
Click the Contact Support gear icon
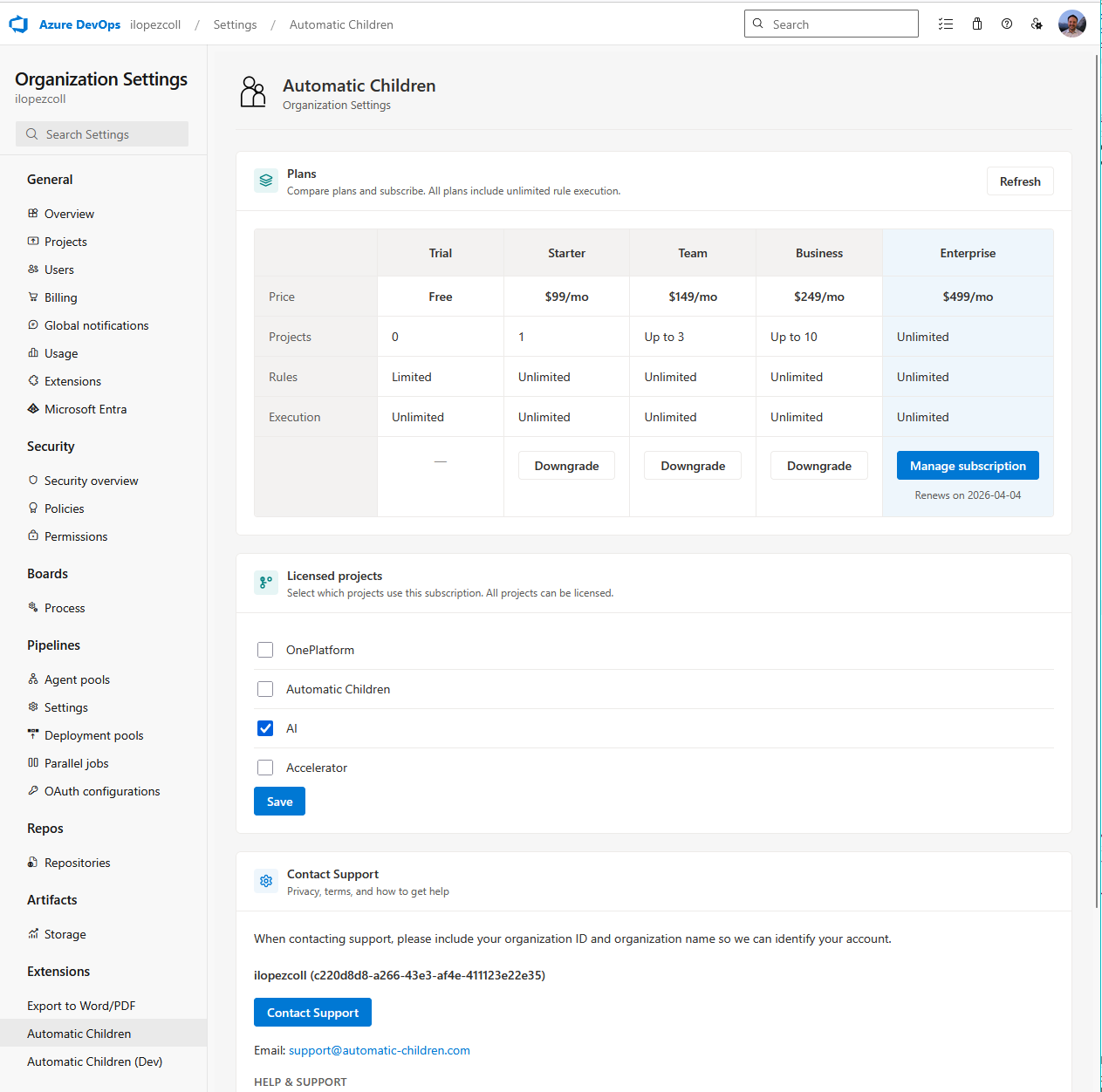click(x=266, y=881)
